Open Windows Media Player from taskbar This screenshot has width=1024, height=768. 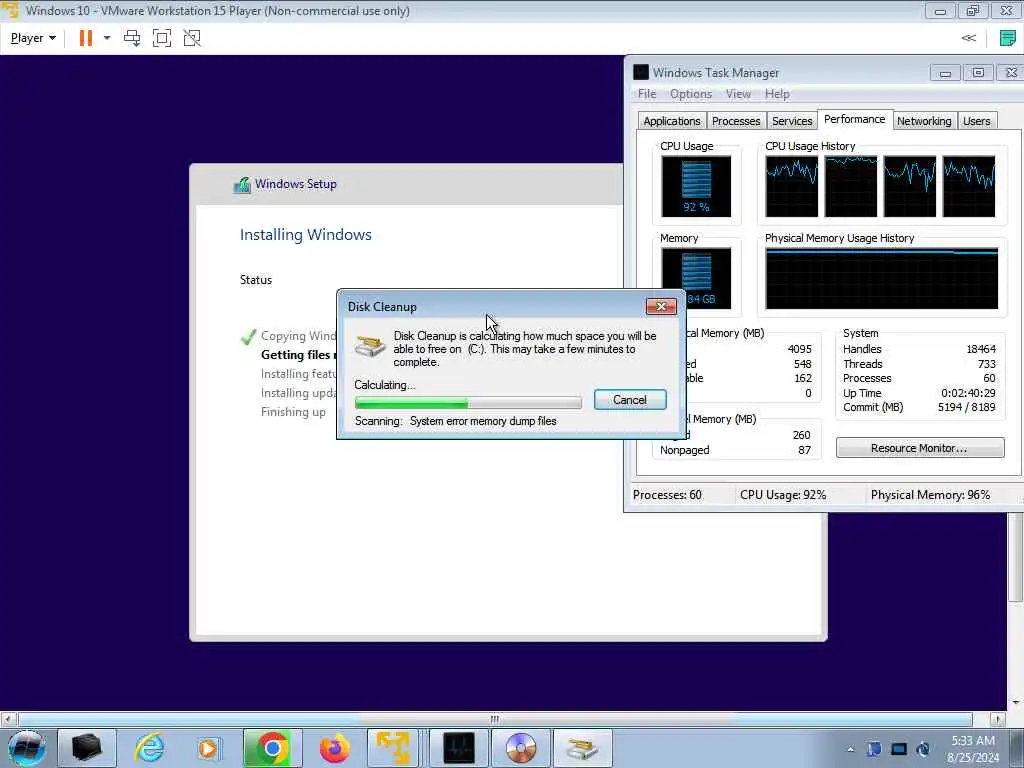pos(209,748)
